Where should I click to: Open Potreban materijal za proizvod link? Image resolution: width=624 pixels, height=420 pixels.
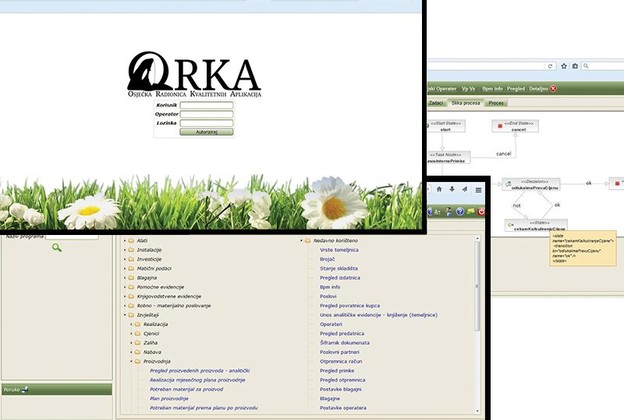(186, 389)
